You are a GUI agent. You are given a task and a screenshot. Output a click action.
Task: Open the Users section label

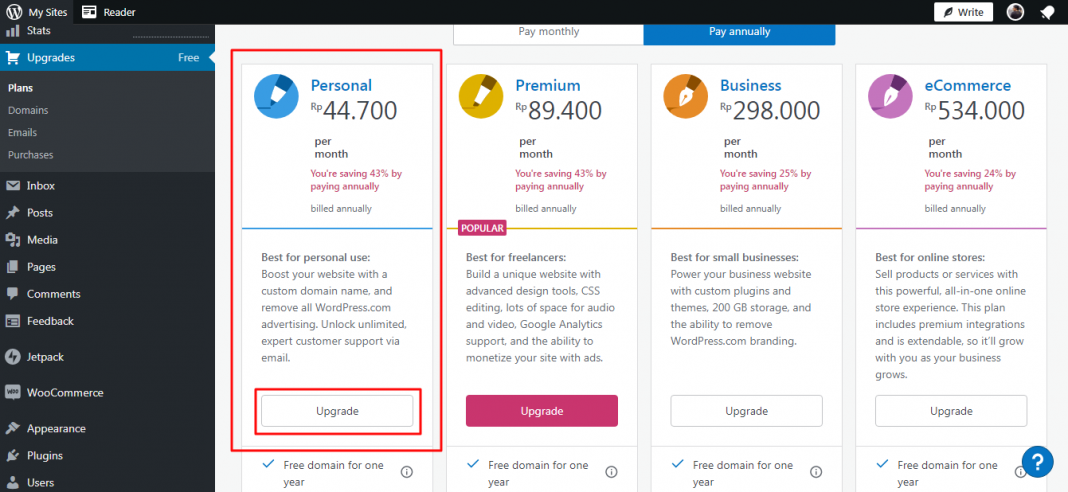[41, 482]
